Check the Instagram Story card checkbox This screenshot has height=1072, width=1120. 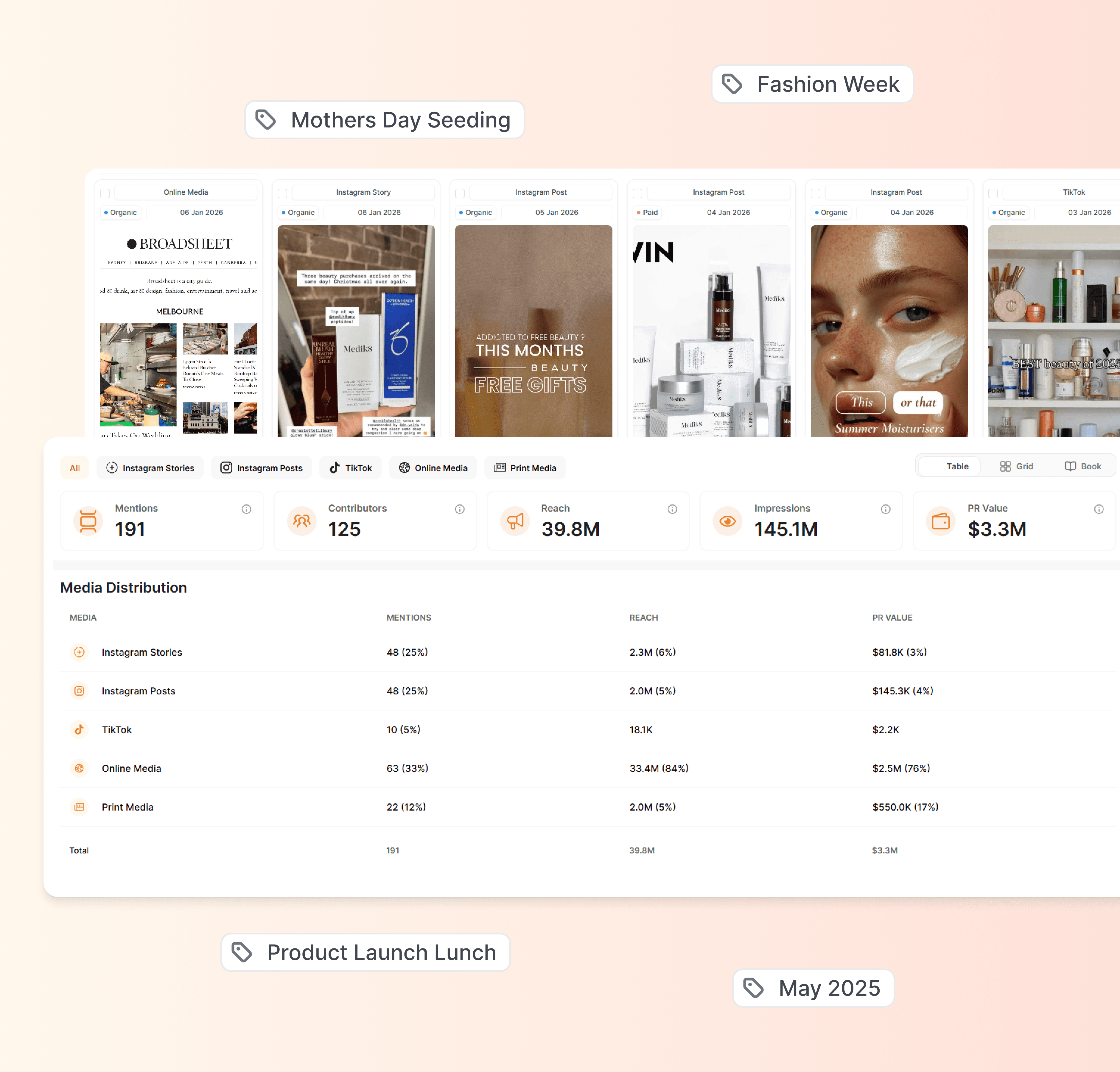pyautogui.click(x=282, y=193)
